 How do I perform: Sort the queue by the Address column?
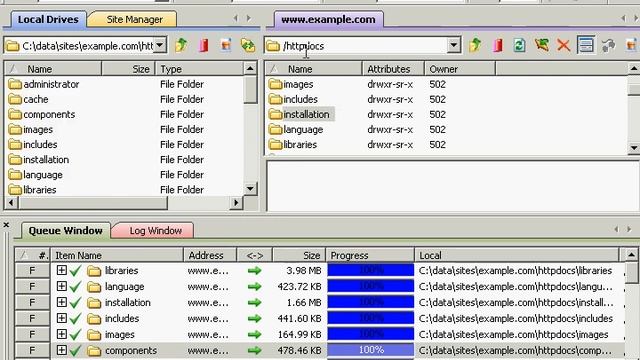210,256
